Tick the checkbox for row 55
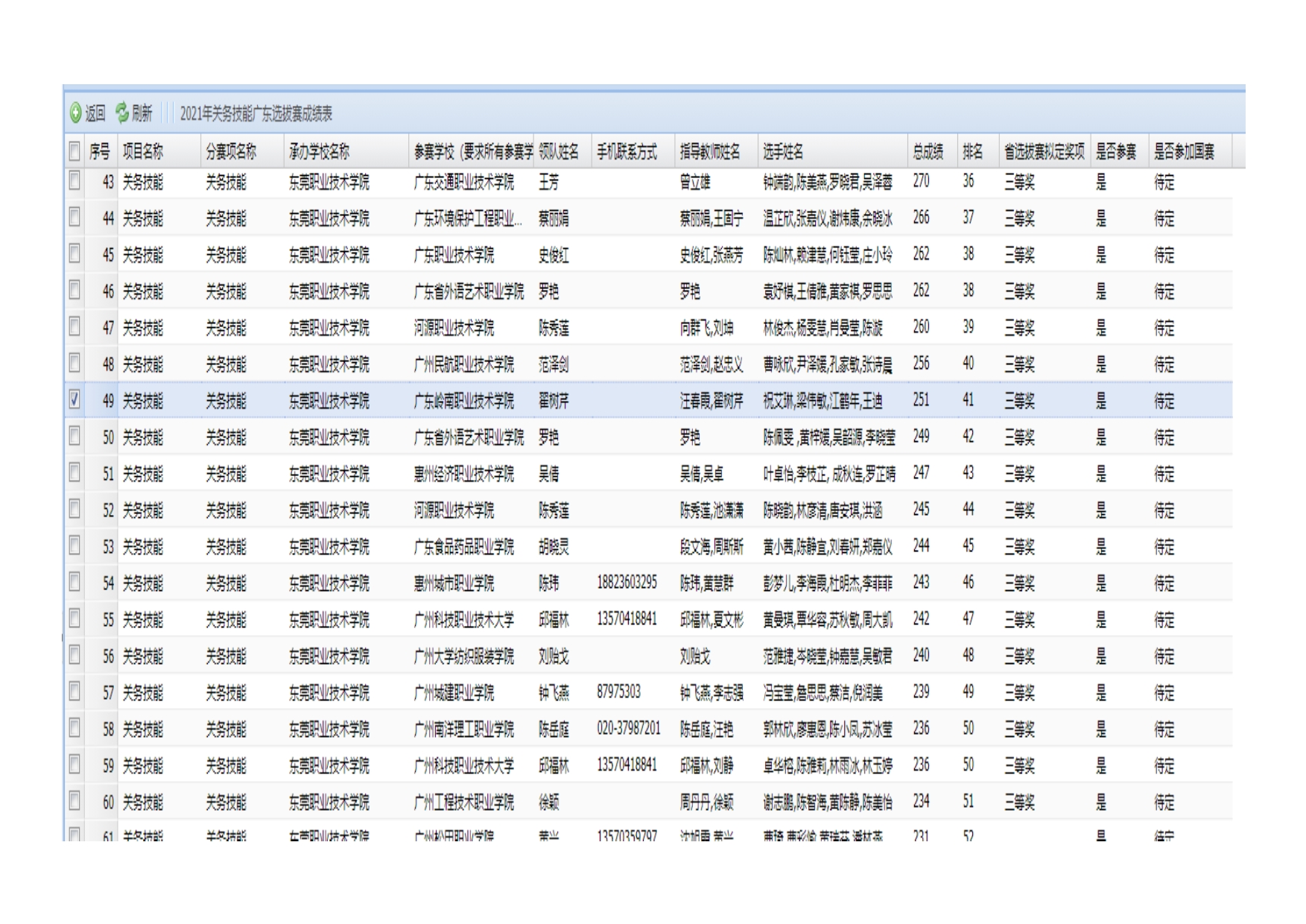1306x924 pixels. (75, 619)
